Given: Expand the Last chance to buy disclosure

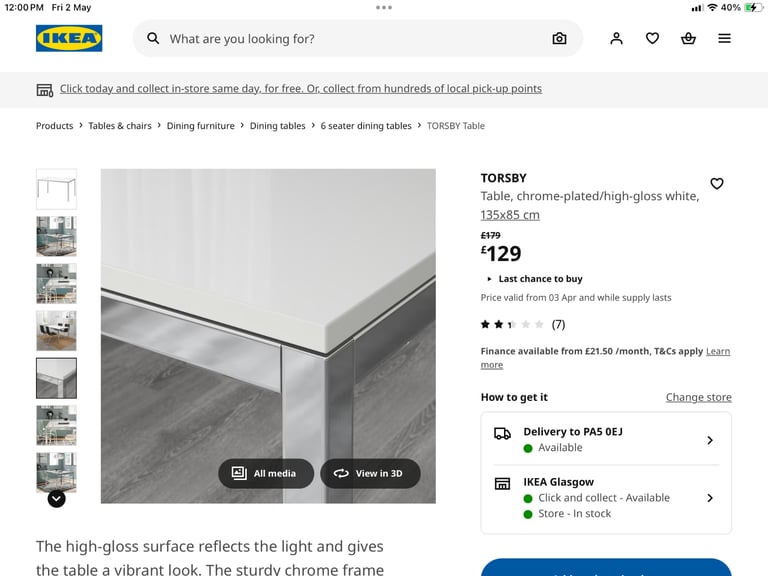Looking at the screenshot, I should [535, 279].
